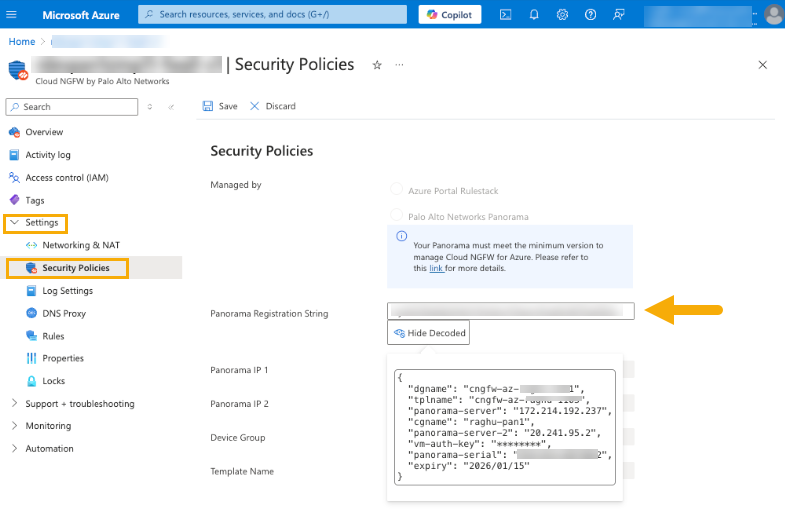Screen dimensions: 785x512
Task: Click the Panorama Registration String field
Action: tap(510, 312)
